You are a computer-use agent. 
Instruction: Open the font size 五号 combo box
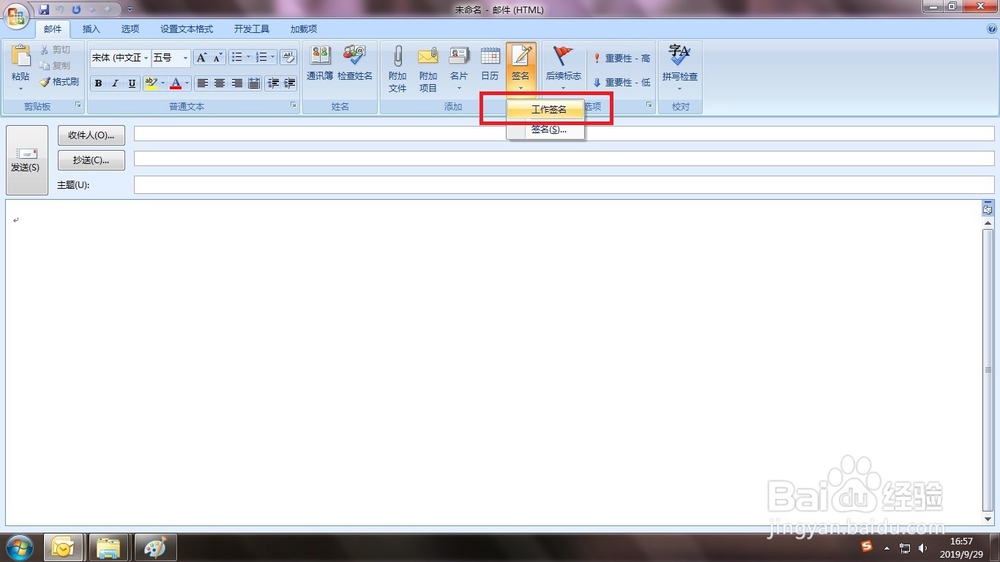pos(170,57)
